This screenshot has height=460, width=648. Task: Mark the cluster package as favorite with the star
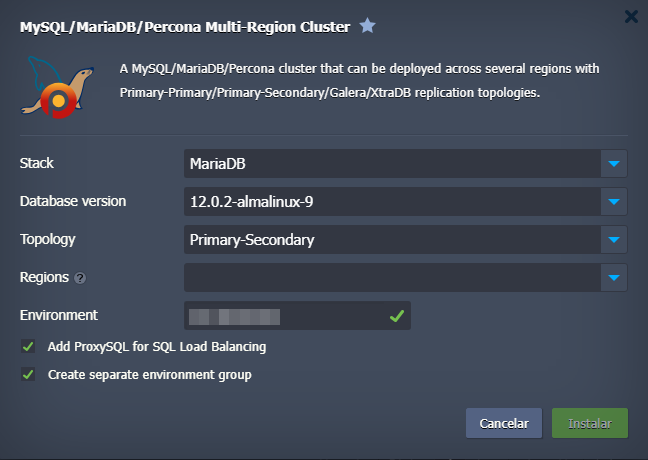pyautogui.click(x=368, y=27)
